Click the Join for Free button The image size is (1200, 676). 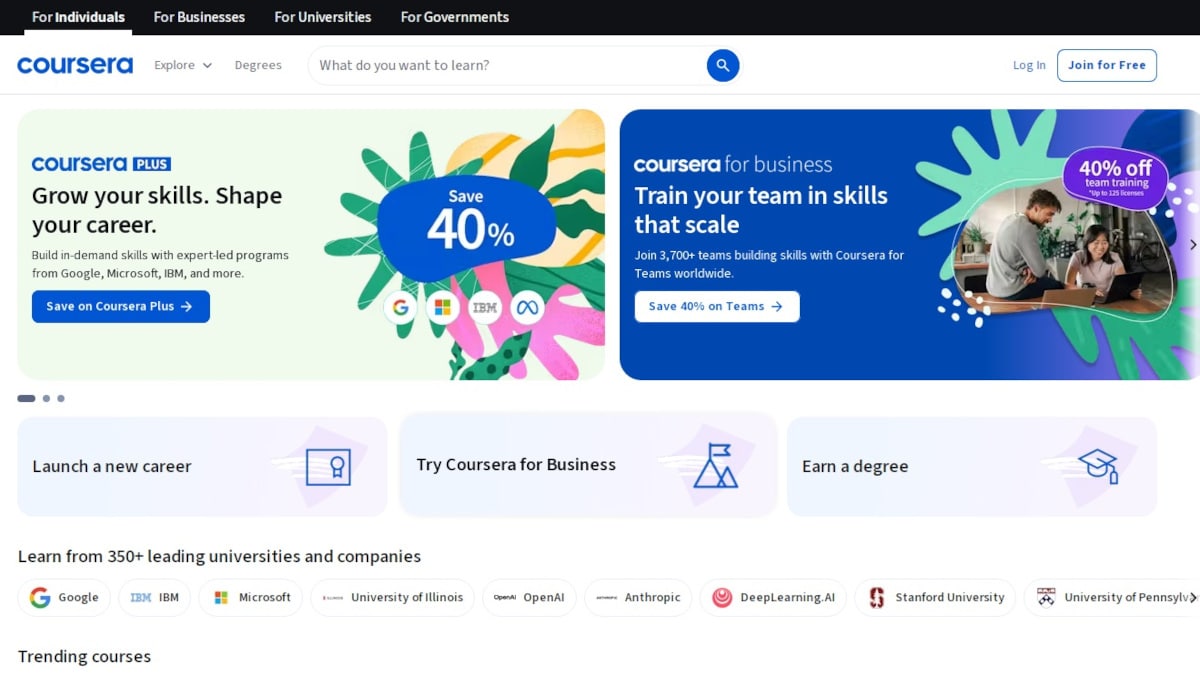click(x=1107, y=65)
